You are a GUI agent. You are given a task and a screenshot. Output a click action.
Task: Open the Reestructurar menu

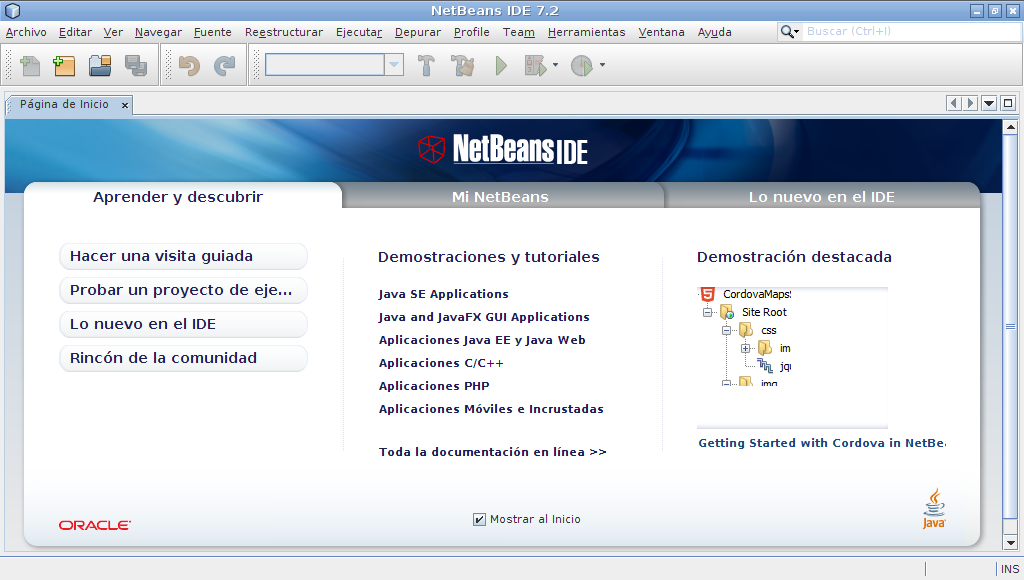(x=284, y=32)
